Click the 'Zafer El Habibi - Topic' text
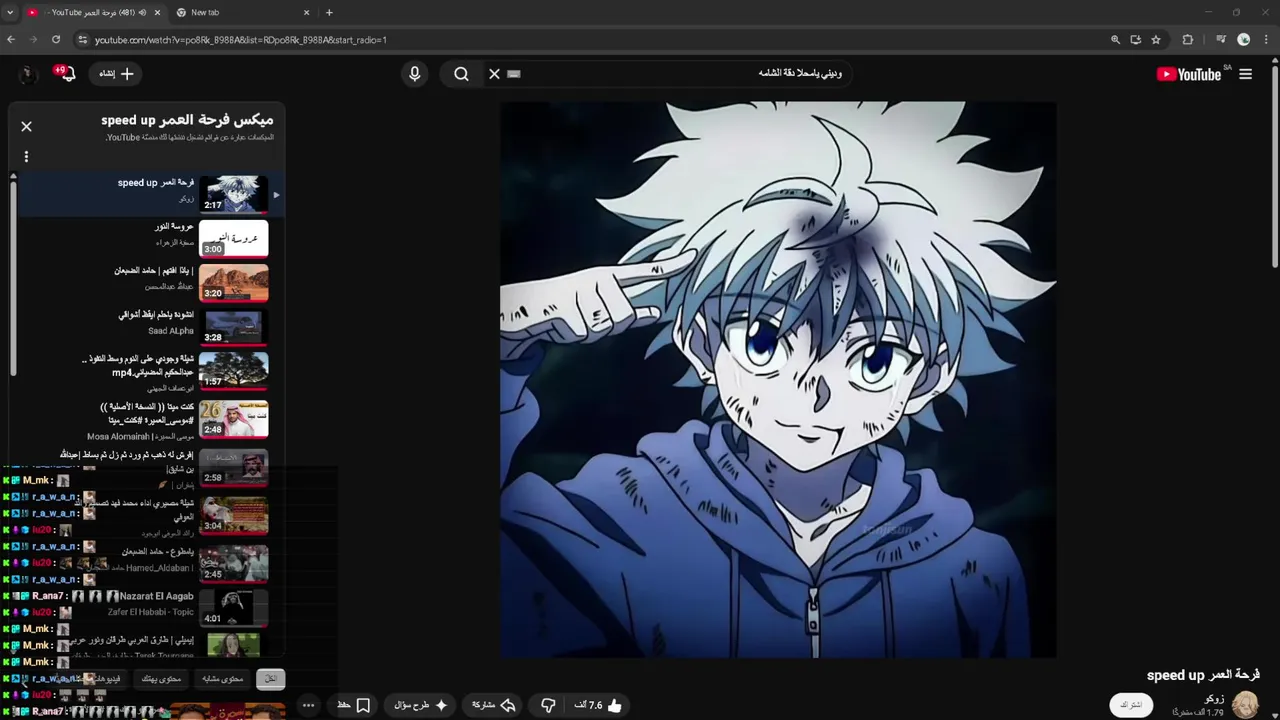1280x720 pixels. tap(151, 612)
